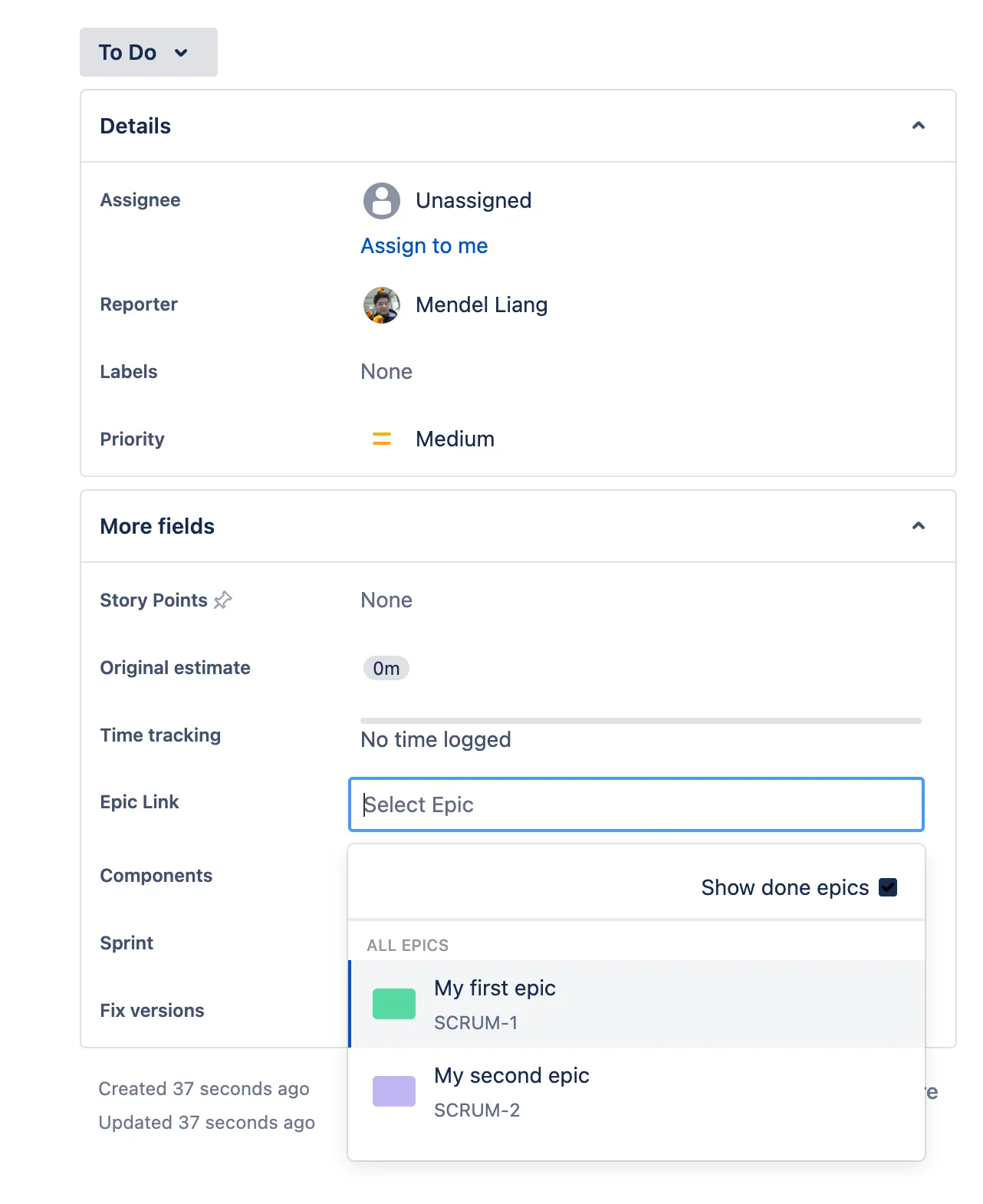Click Mendel Liang's reporter avatar

[x=381, y=305]
